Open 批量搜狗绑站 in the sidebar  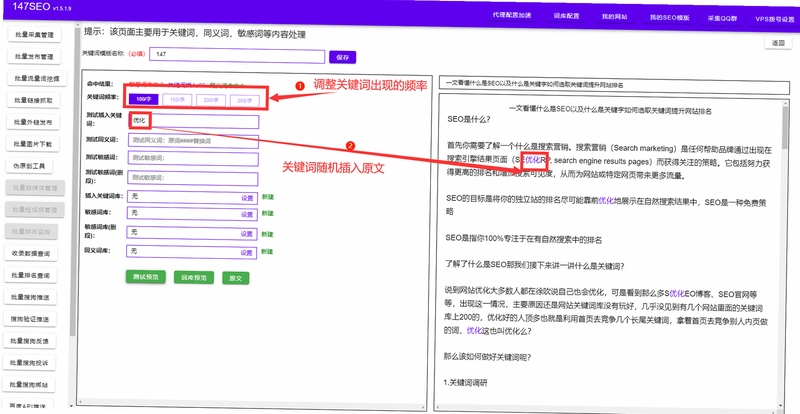[x=30, y=385]
